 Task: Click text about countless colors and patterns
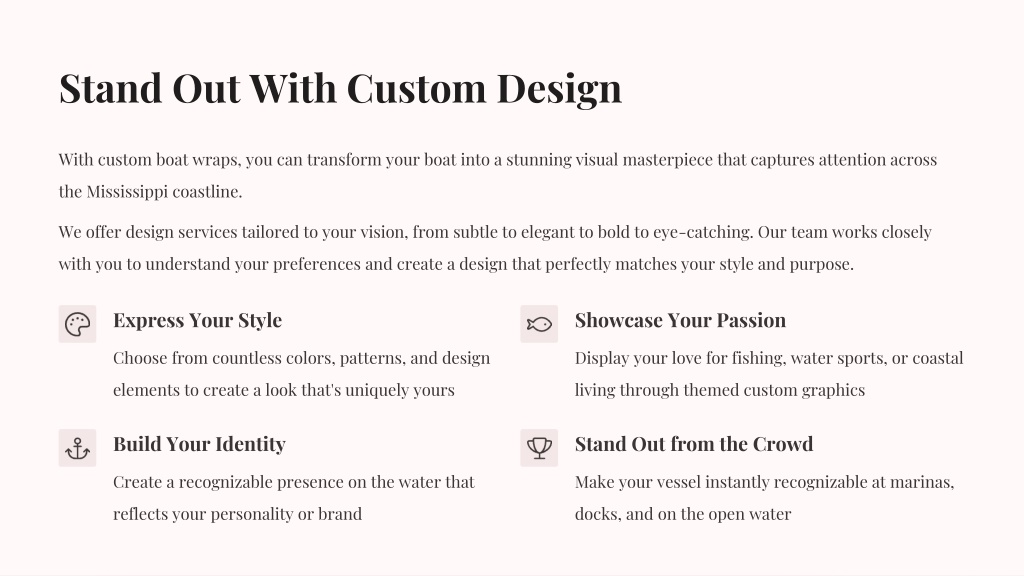301,374
